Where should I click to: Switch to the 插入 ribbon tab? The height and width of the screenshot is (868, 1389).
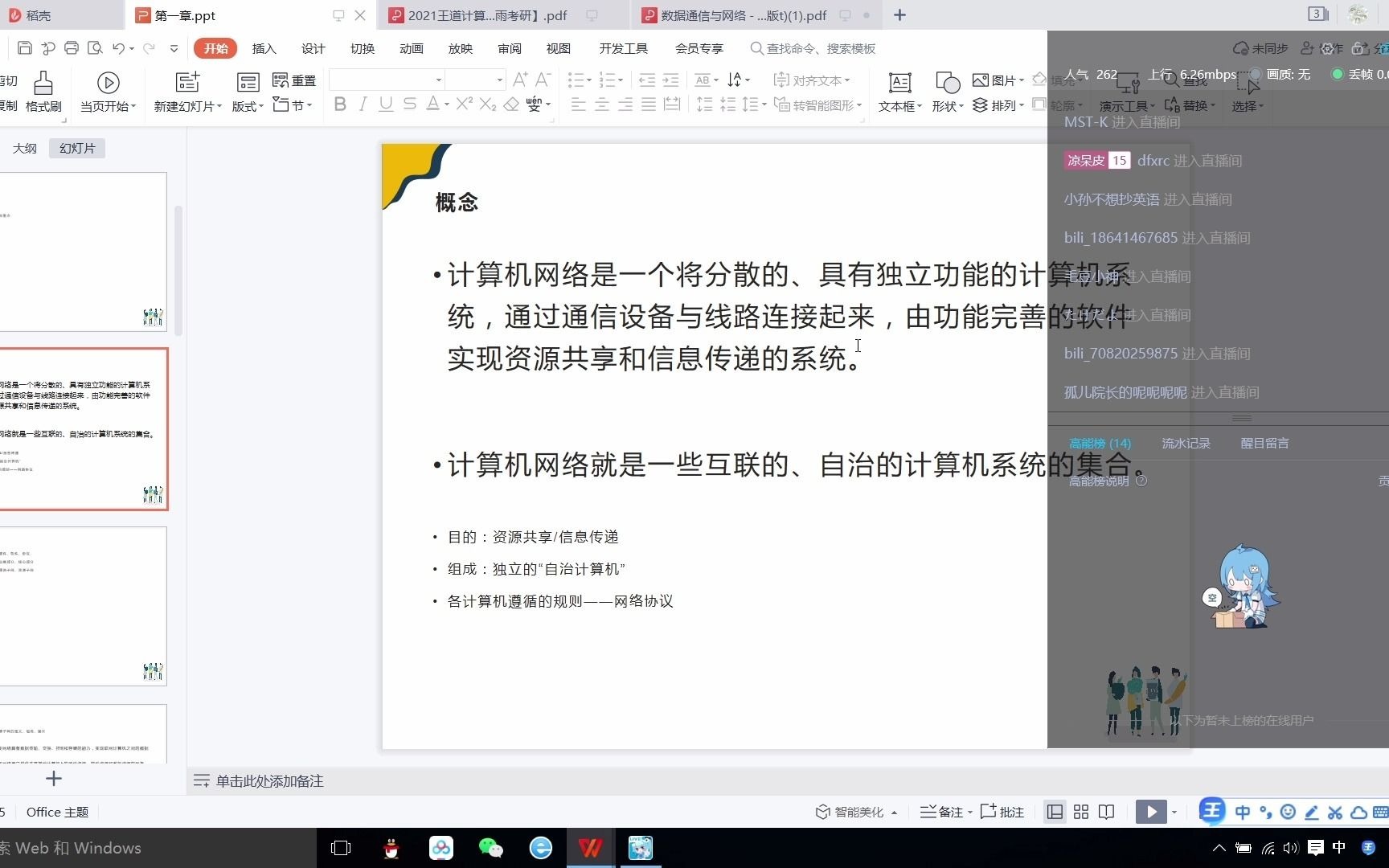[264, 48]
